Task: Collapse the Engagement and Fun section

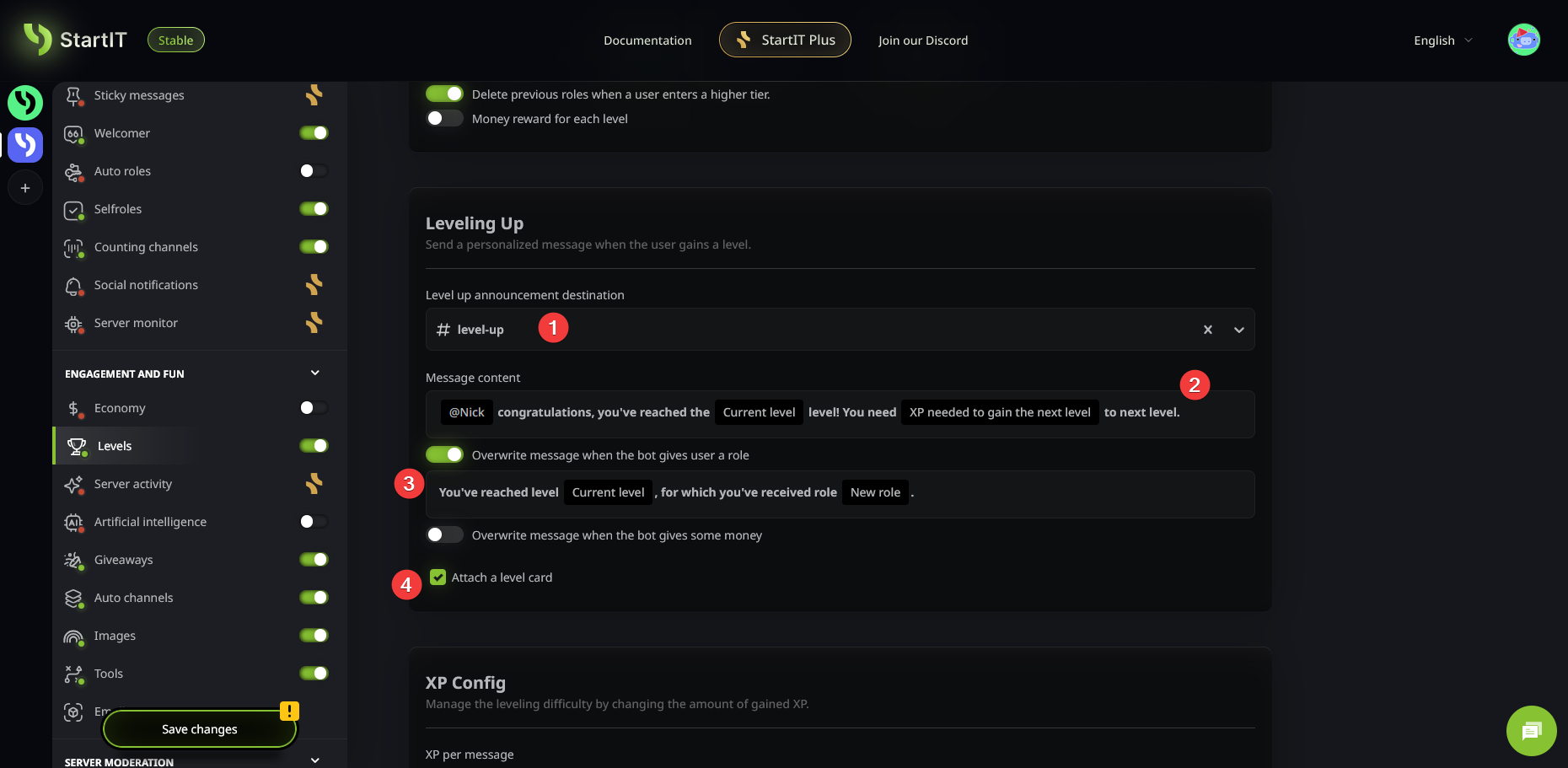Action: pyautogui.click(x=314, y=373)
